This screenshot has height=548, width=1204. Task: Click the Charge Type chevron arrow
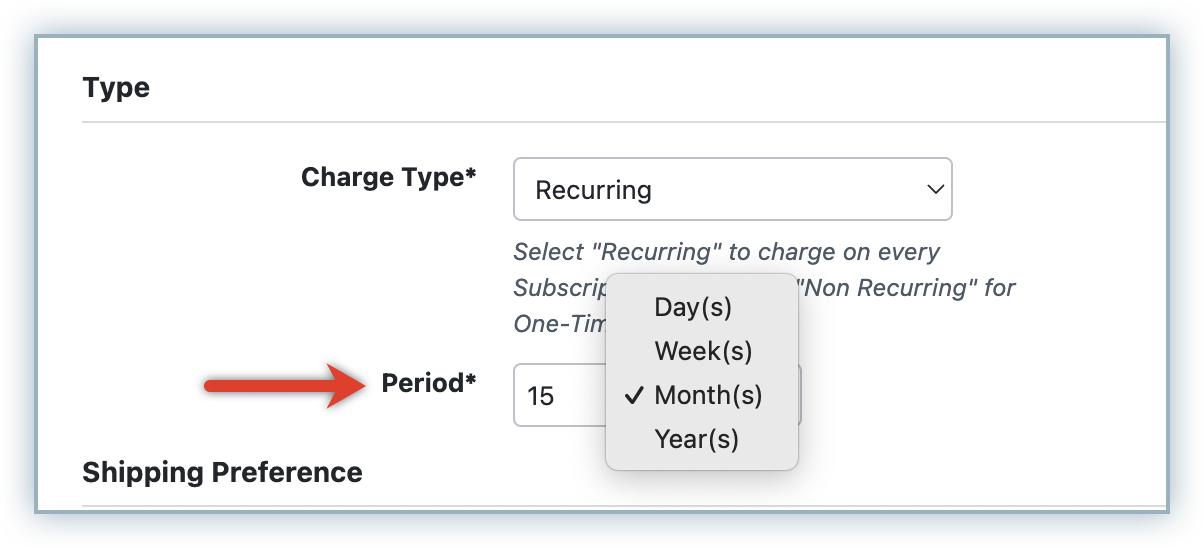[935, 189]
